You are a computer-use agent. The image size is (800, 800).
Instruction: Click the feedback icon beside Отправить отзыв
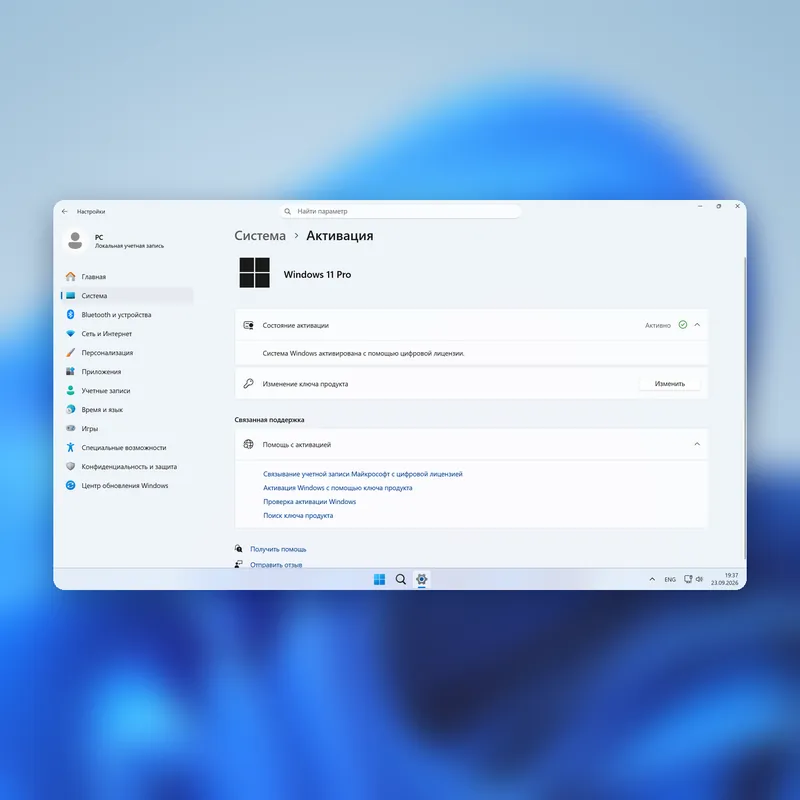239,564
